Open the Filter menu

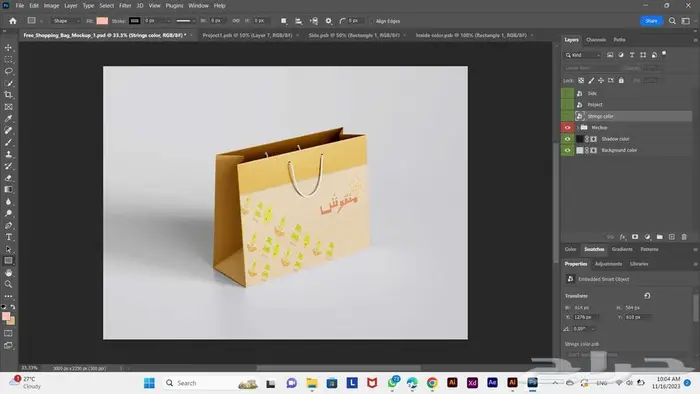pyautogui.click(x=125, y=6)
